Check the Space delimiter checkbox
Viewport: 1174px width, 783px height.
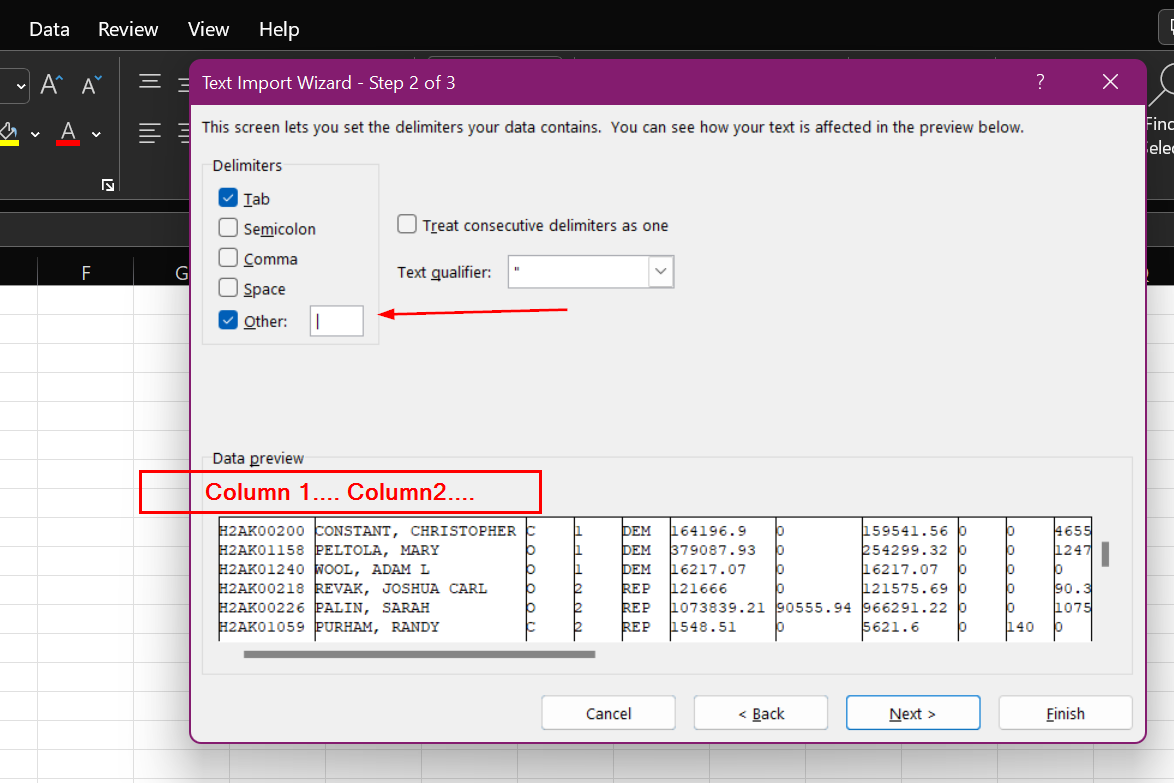coord(228,287)
